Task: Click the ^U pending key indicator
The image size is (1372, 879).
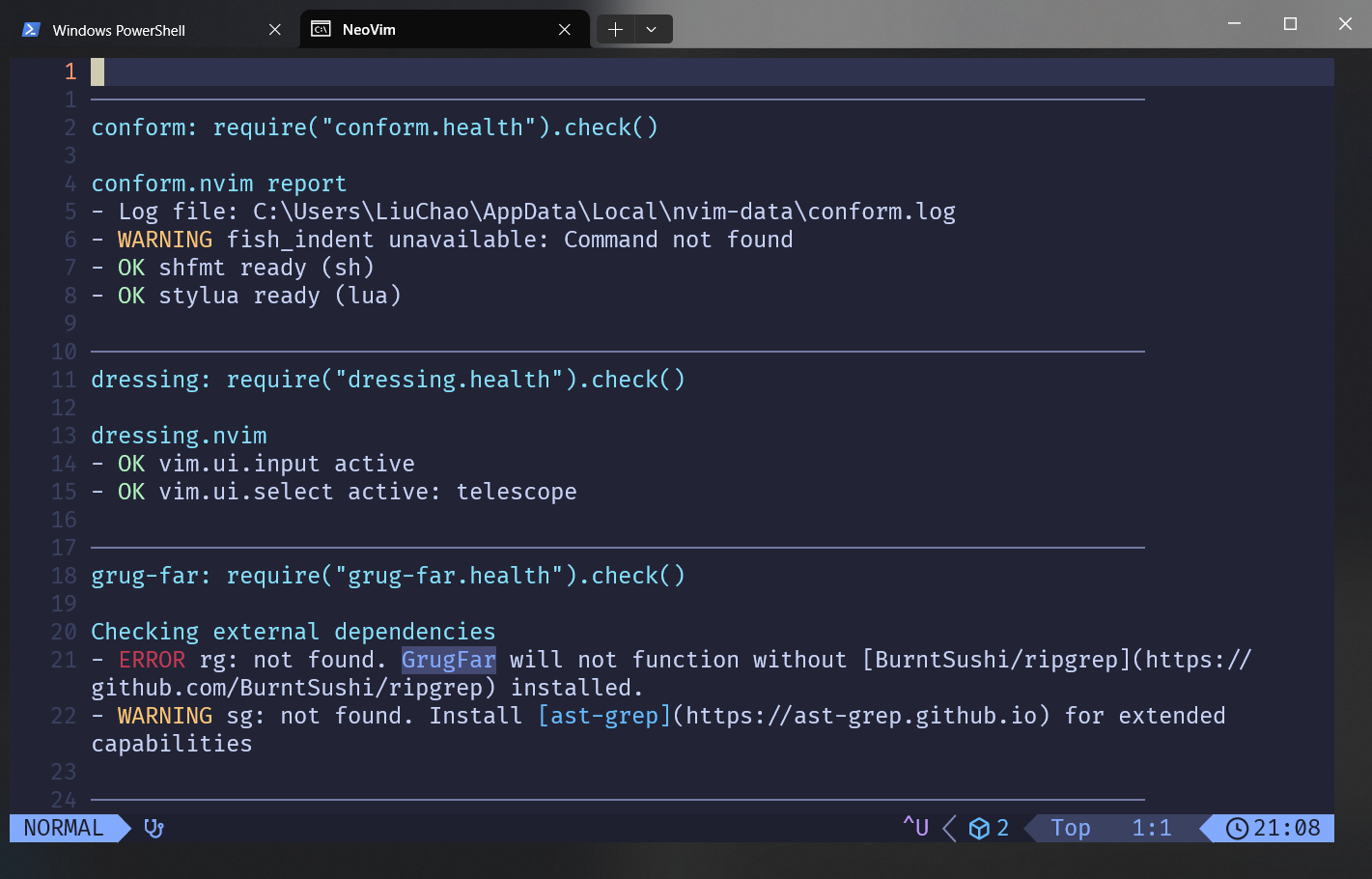Action: point(915,827)
